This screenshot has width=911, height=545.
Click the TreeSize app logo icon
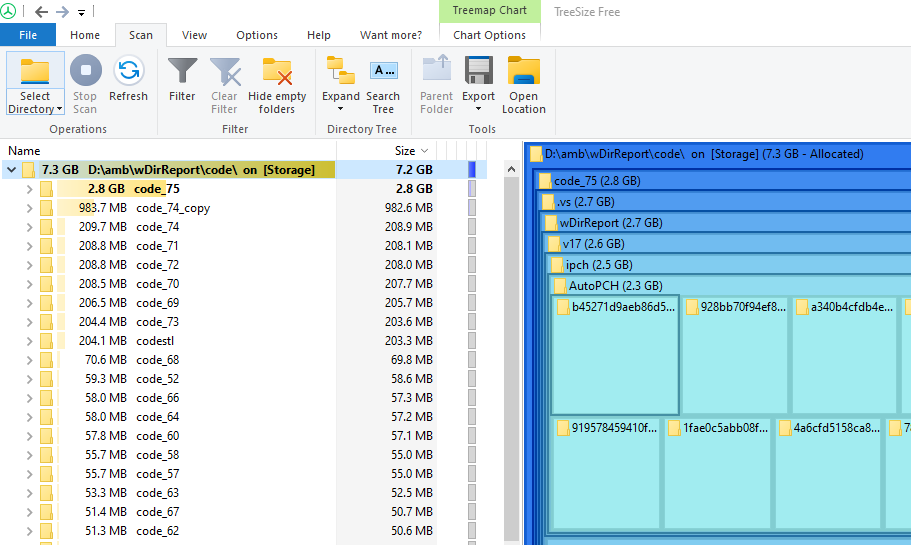pyautogui.click(x=8, y=11)
